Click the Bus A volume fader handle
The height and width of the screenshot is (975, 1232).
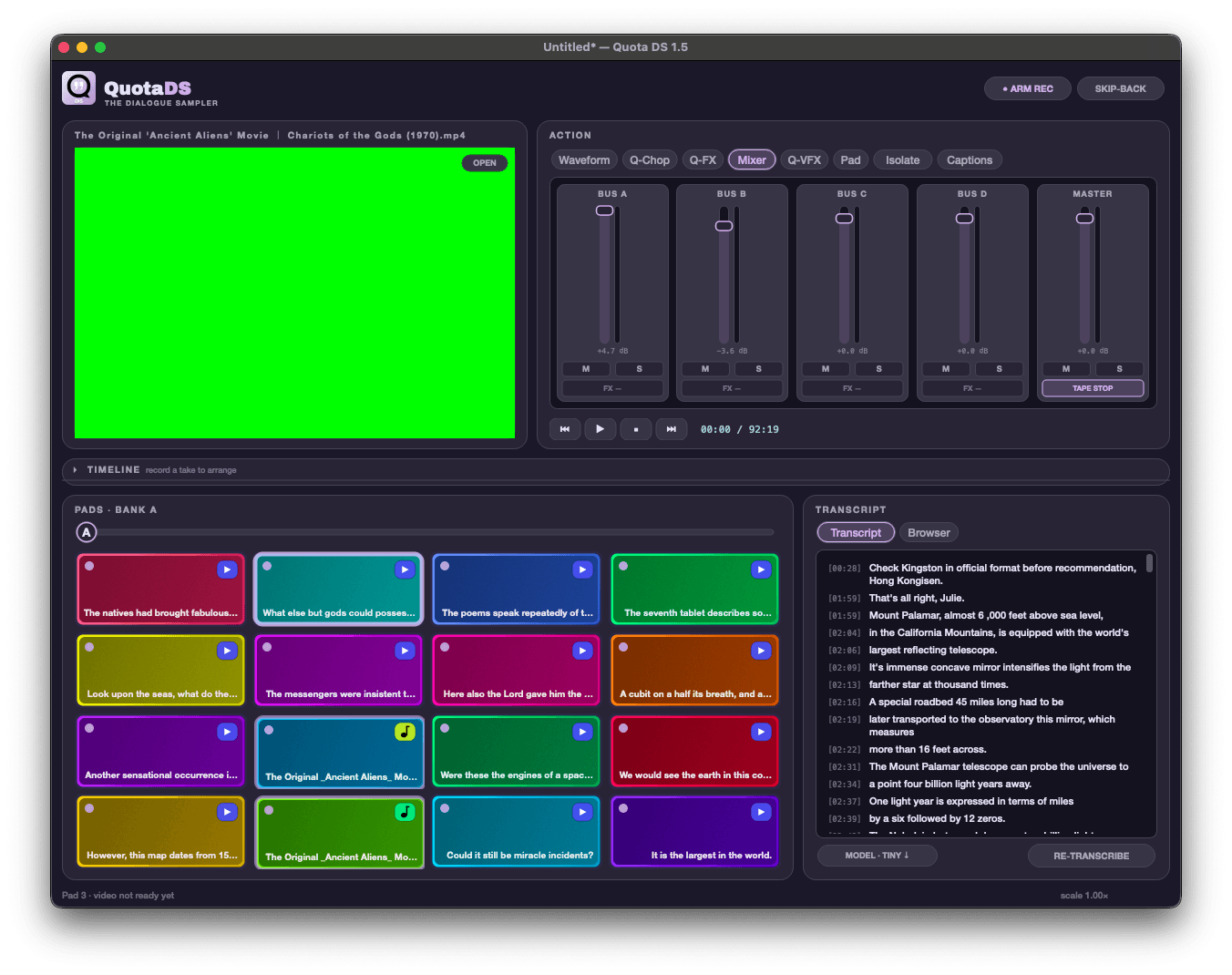click(604, 210)
